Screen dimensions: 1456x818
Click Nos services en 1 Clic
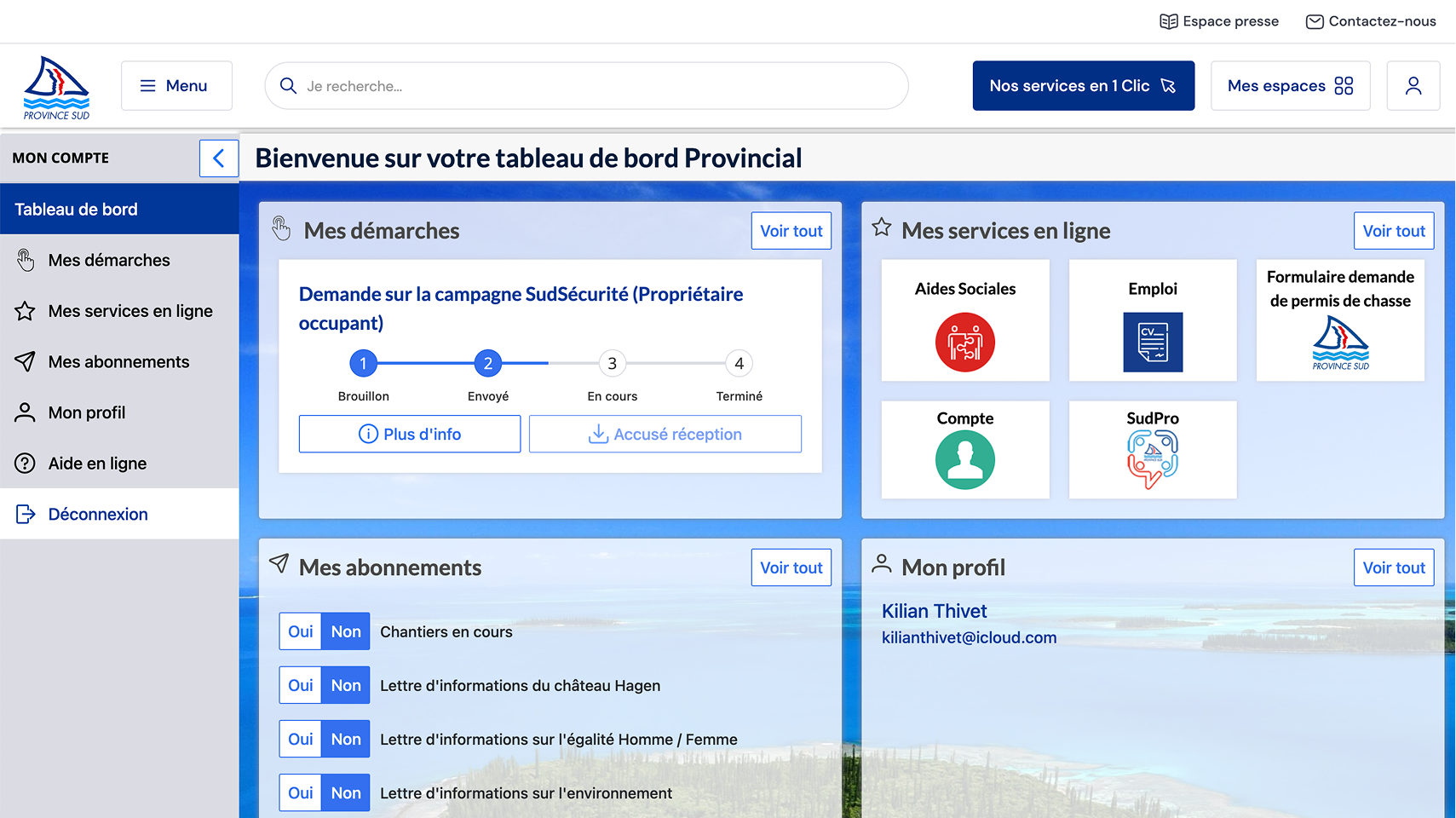tap(1083, 85)
